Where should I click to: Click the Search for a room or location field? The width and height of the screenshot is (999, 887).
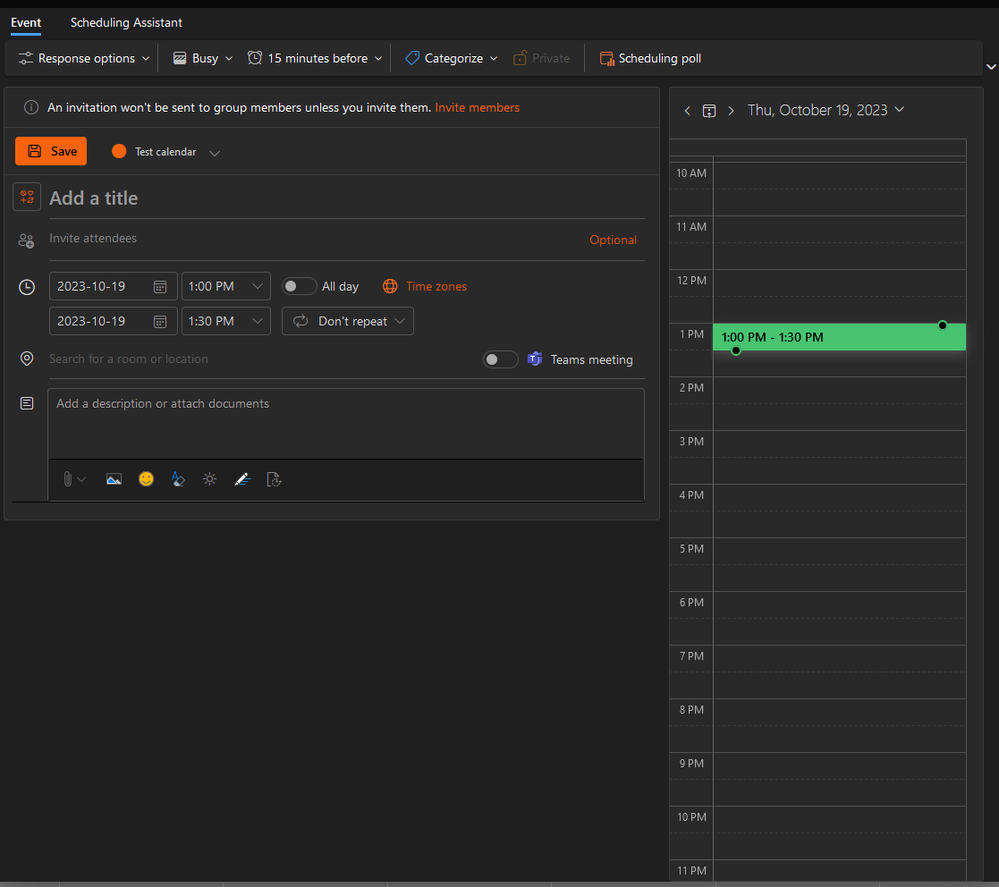[262, 359]
